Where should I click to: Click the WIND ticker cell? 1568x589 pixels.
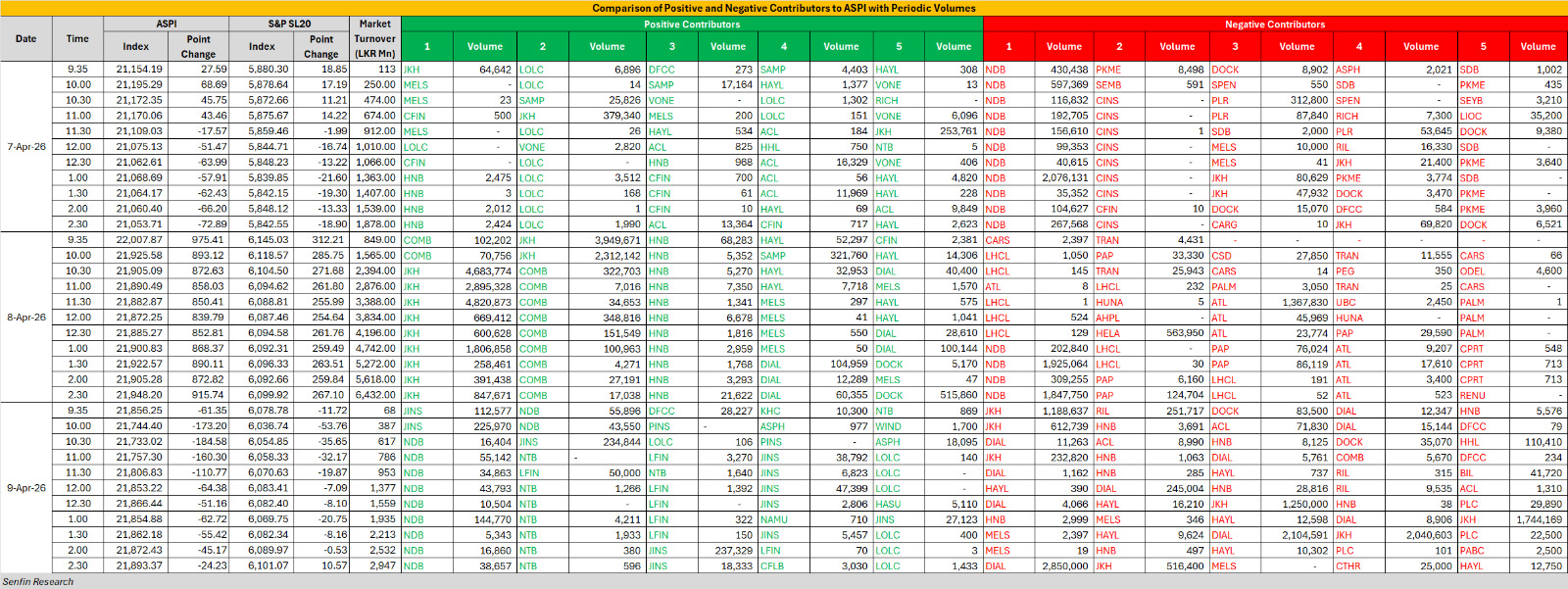pos(888,426)
